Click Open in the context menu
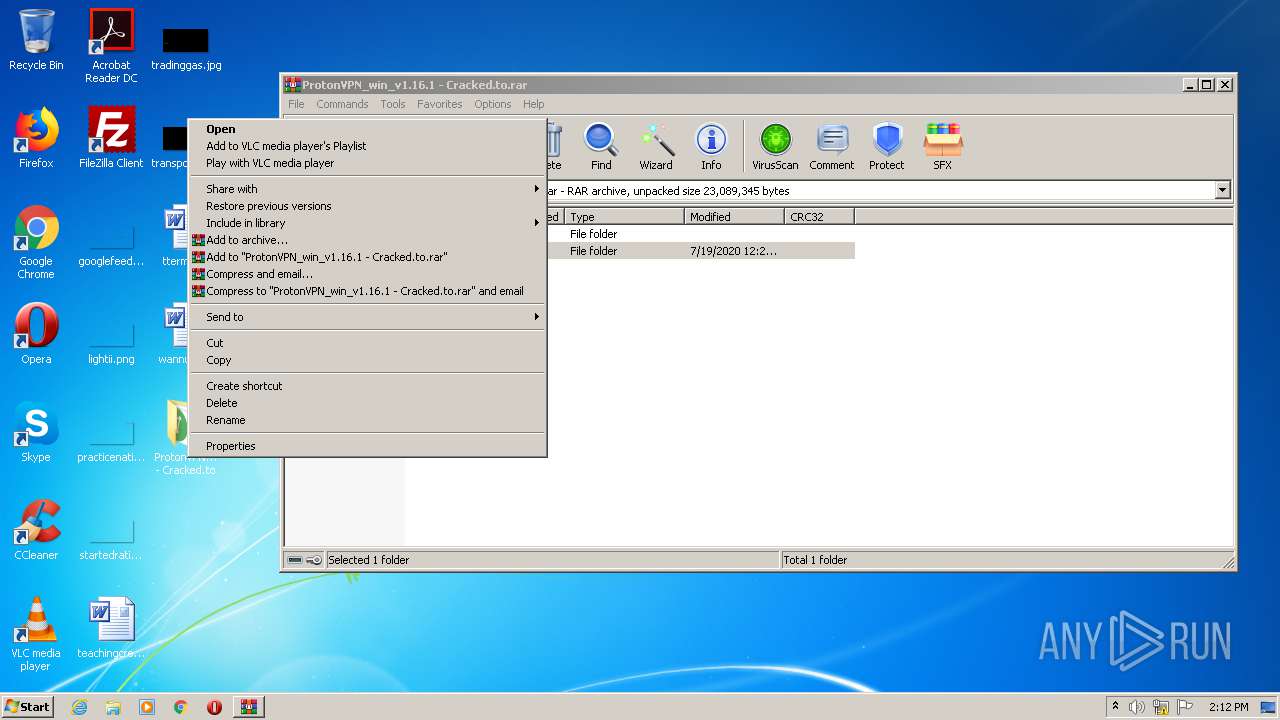This screenshot has width=1280, height=720. click(221, 129)
